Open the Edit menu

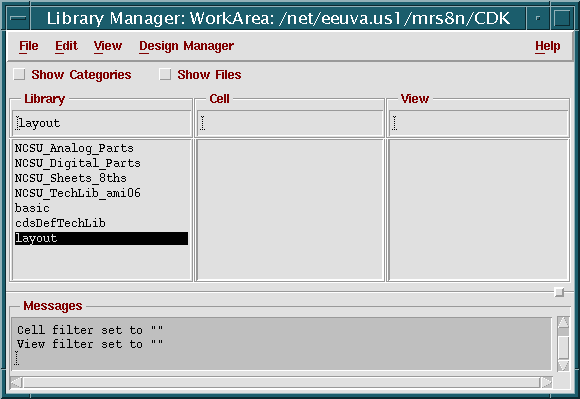click(x=66, y=46)
